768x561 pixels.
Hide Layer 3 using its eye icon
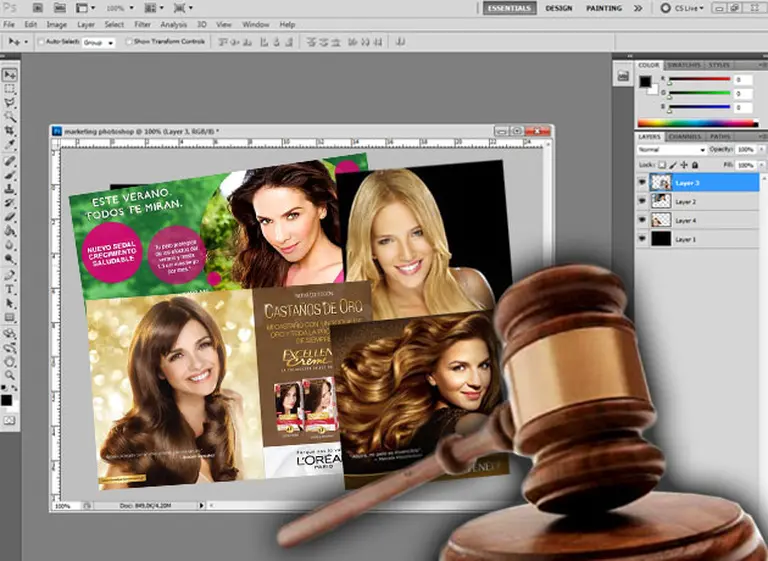642,183
